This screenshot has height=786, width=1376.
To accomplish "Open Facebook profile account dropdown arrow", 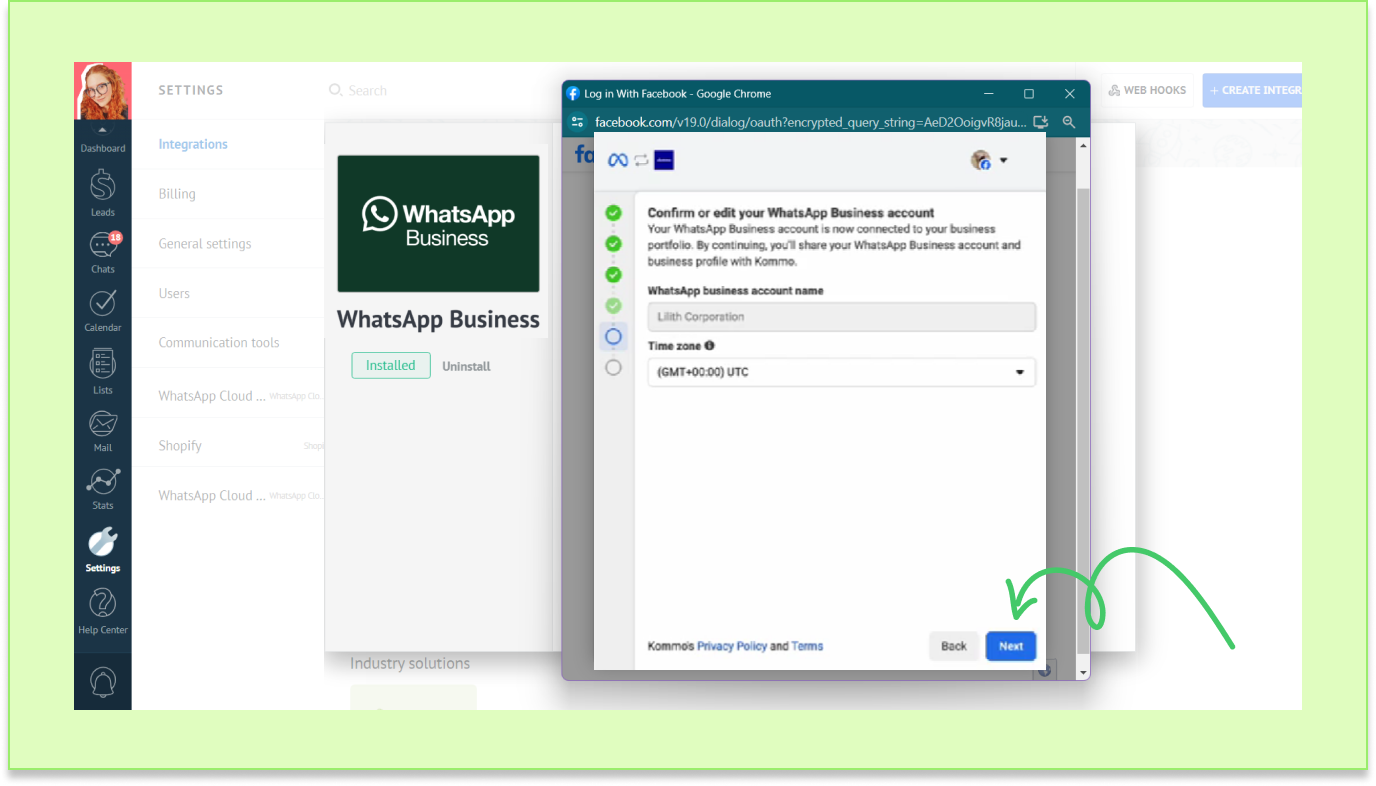I will click(x=1003, y=161).
